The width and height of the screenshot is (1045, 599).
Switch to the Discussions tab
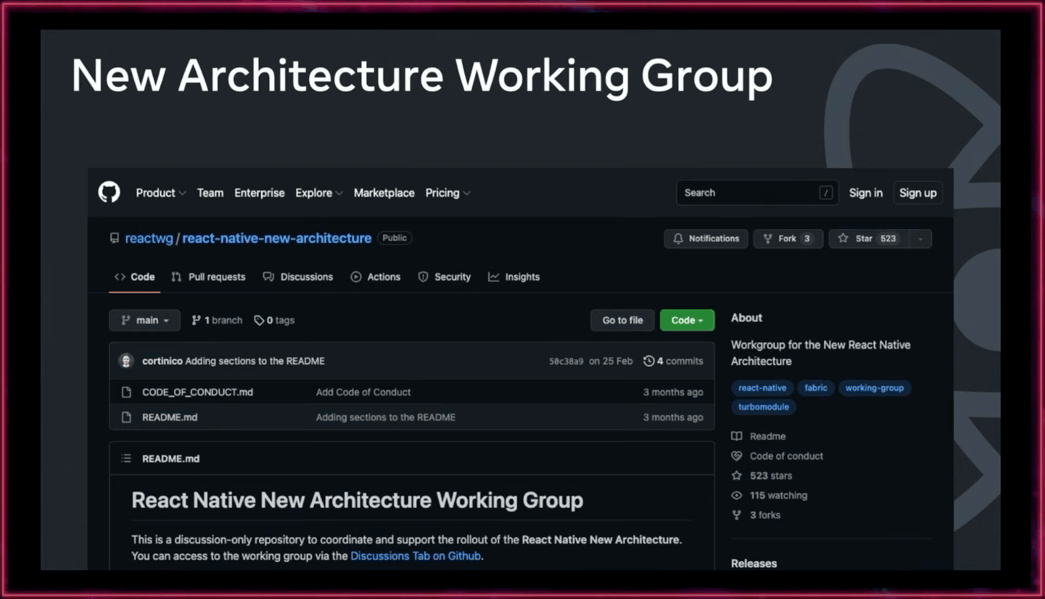pos(298,277)
